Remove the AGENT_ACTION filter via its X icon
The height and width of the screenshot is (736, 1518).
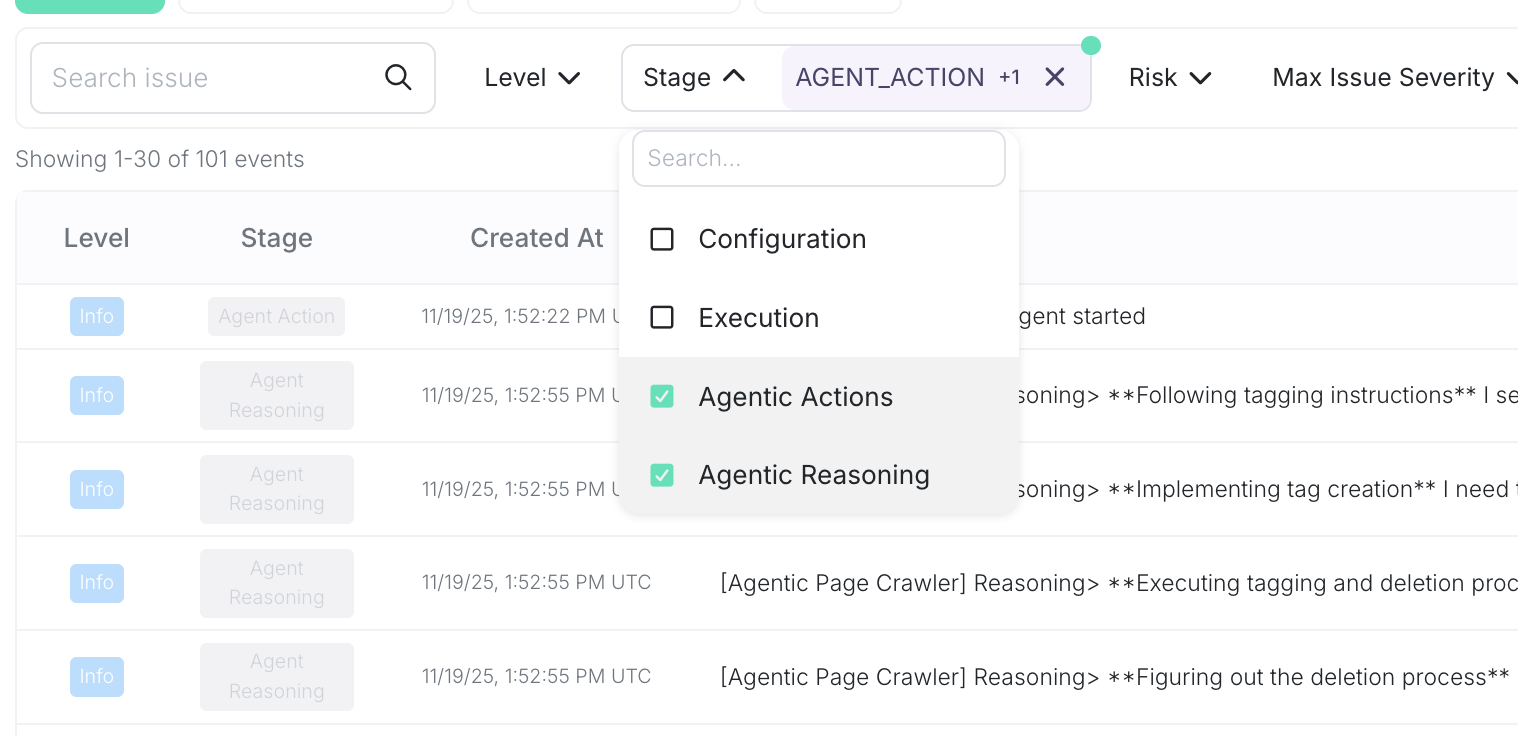point(1054,77)
